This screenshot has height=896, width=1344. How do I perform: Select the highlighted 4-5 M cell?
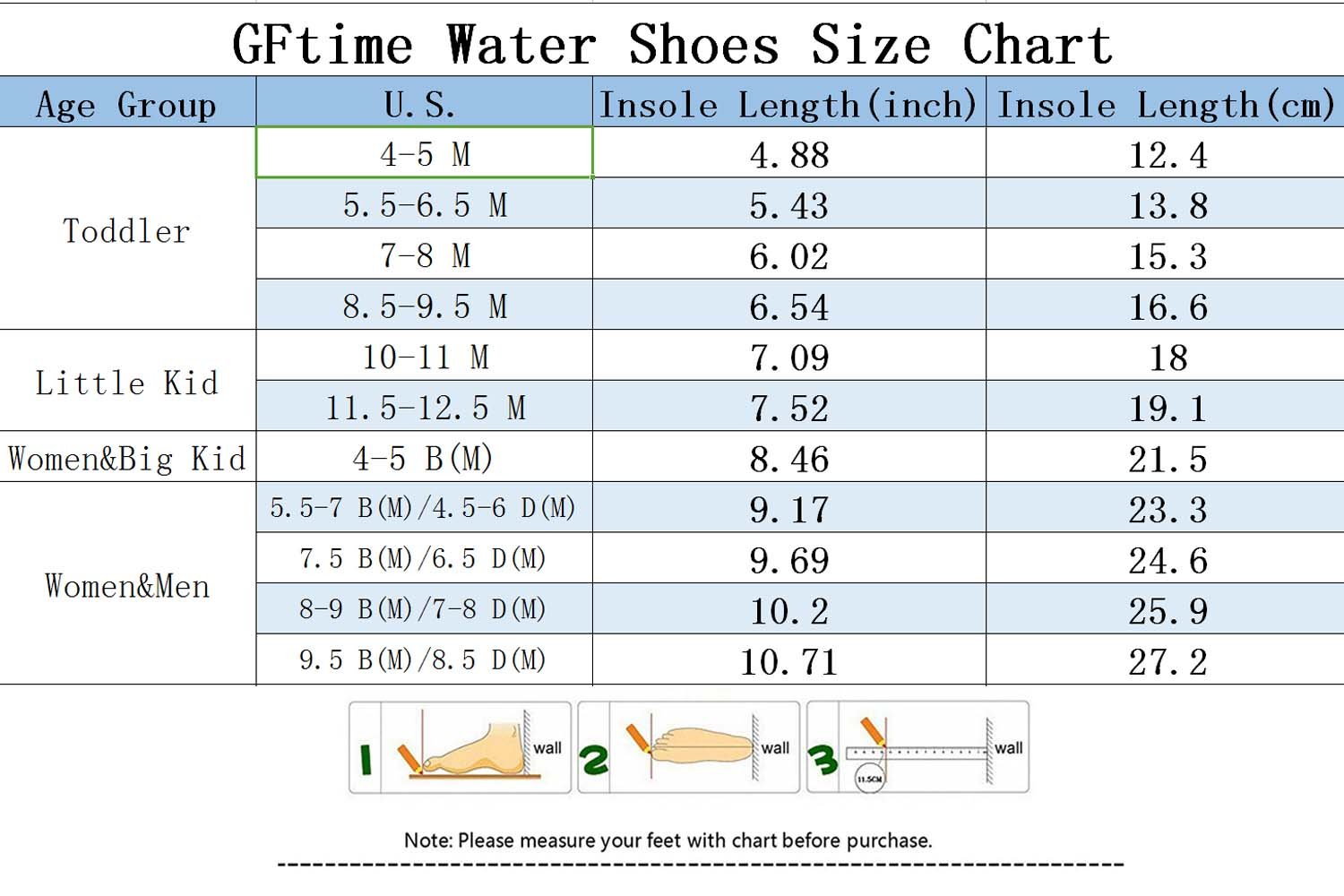pyautogui.click(x=424, y=153)
